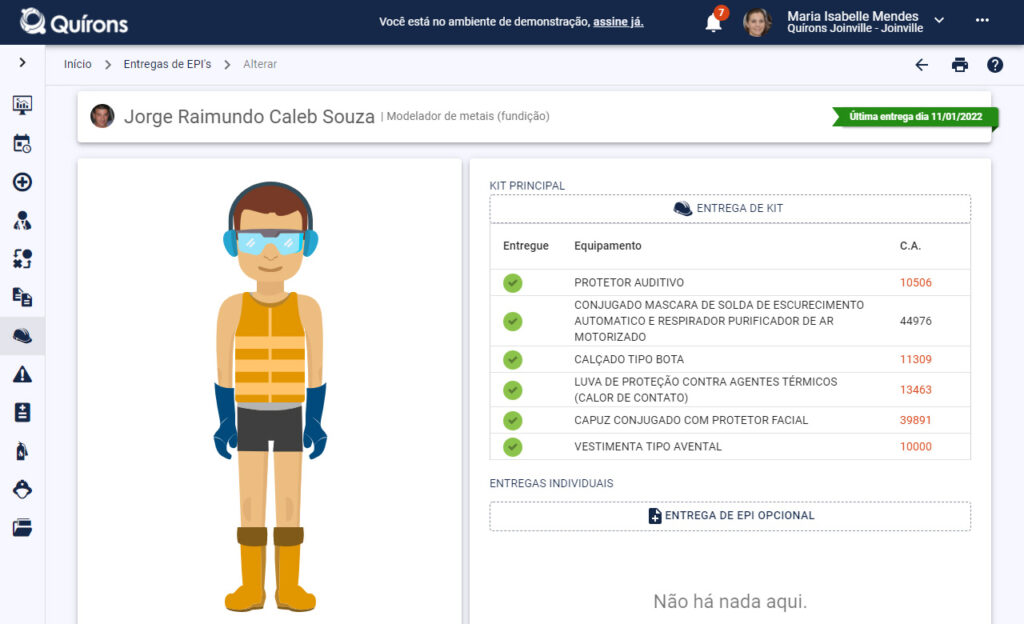Open the clipboard report sidebar icon
This screenshot has width=1024, height=624.
pos(22,413)
